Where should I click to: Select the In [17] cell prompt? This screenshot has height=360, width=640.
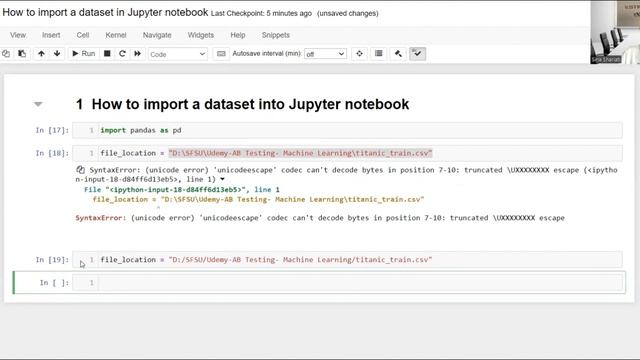pos(52,130)
